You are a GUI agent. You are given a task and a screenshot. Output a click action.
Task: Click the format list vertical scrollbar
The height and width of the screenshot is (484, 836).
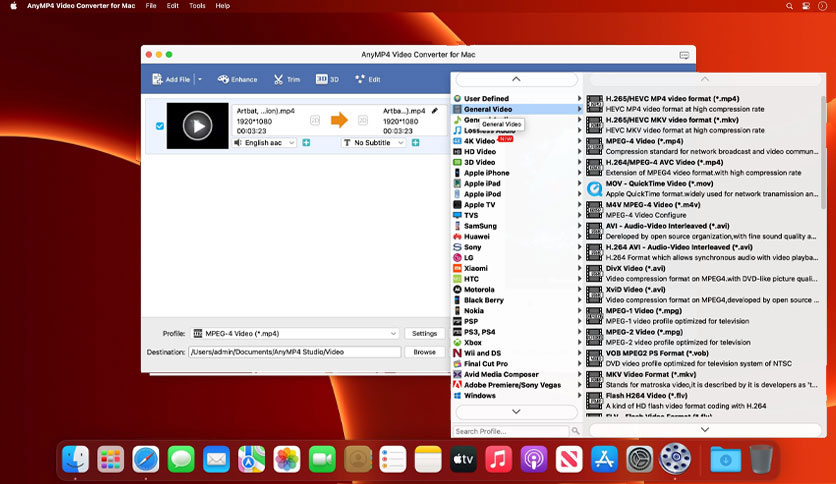point(823,152)
